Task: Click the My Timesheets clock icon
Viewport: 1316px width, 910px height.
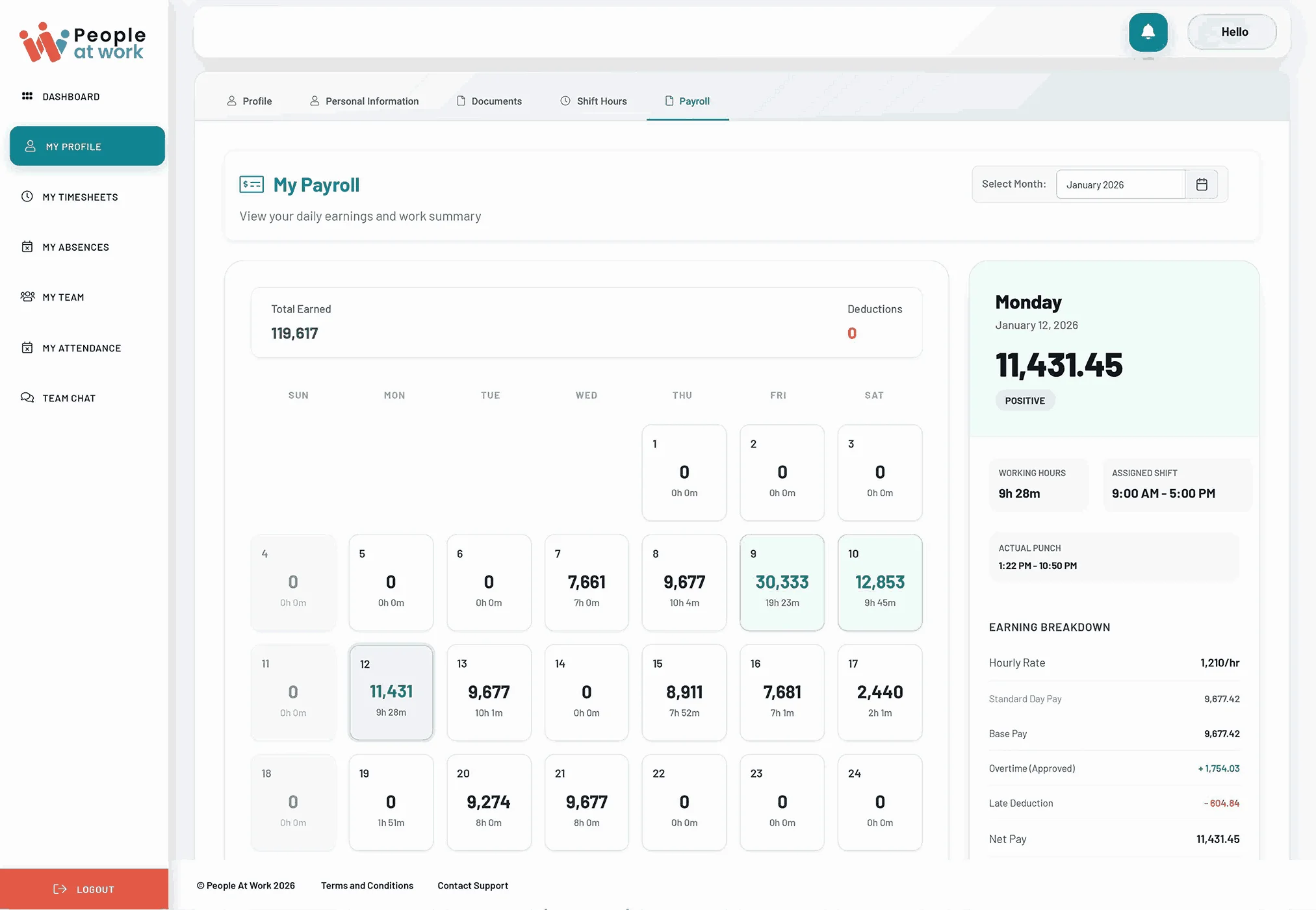Action: 27,196
